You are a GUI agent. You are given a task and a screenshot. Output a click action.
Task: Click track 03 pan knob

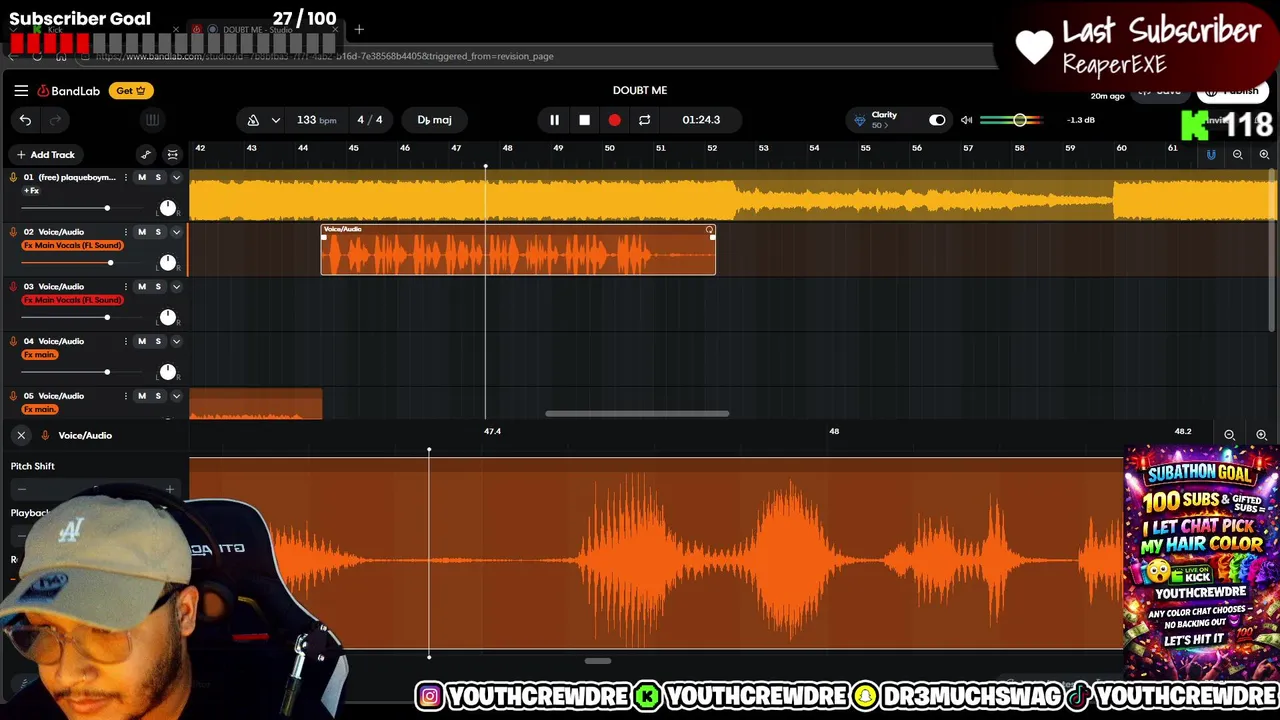(x=167, y=317)
